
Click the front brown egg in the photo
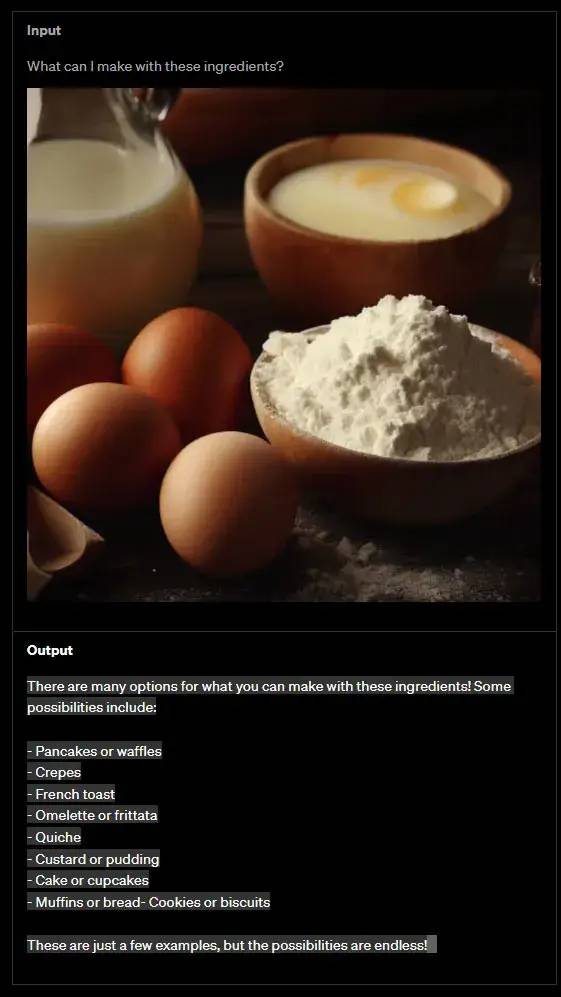(228, 502)
